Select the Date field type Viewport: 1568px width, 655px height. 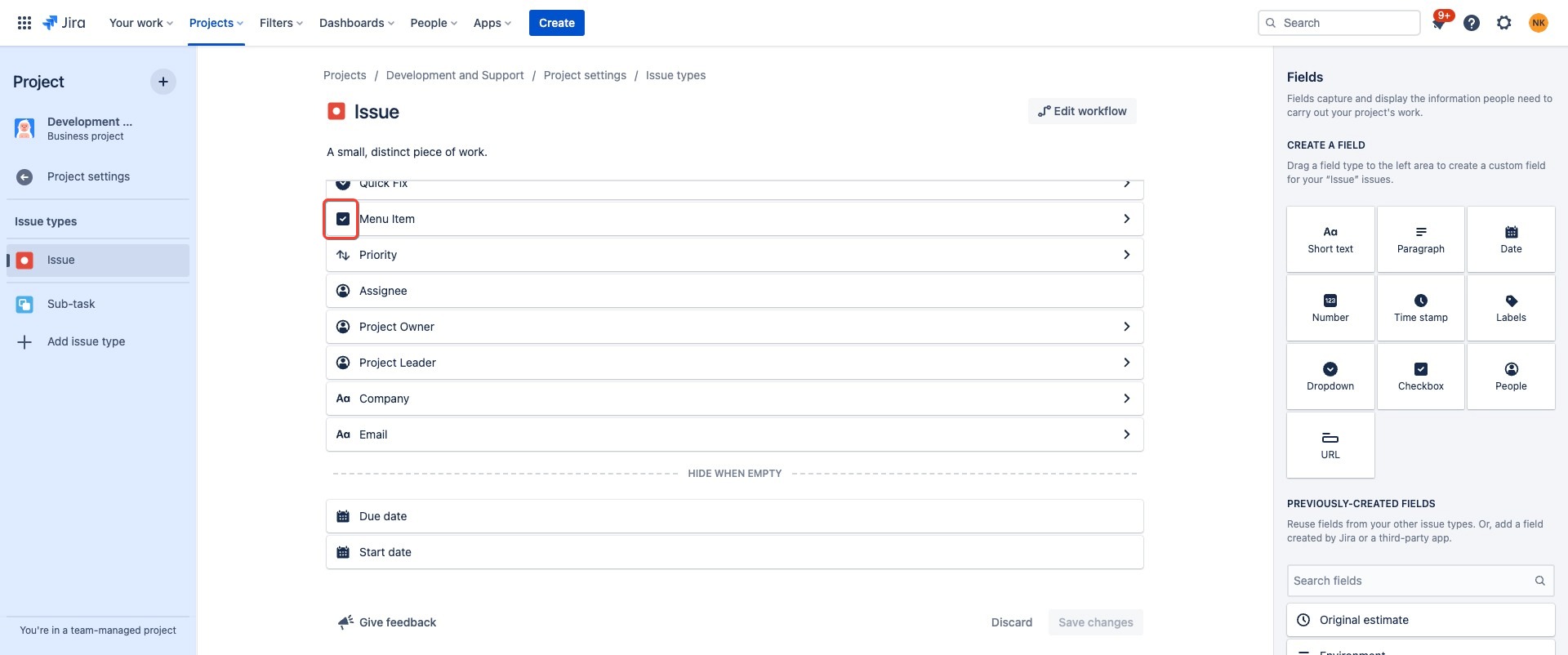click(1511, 239)
